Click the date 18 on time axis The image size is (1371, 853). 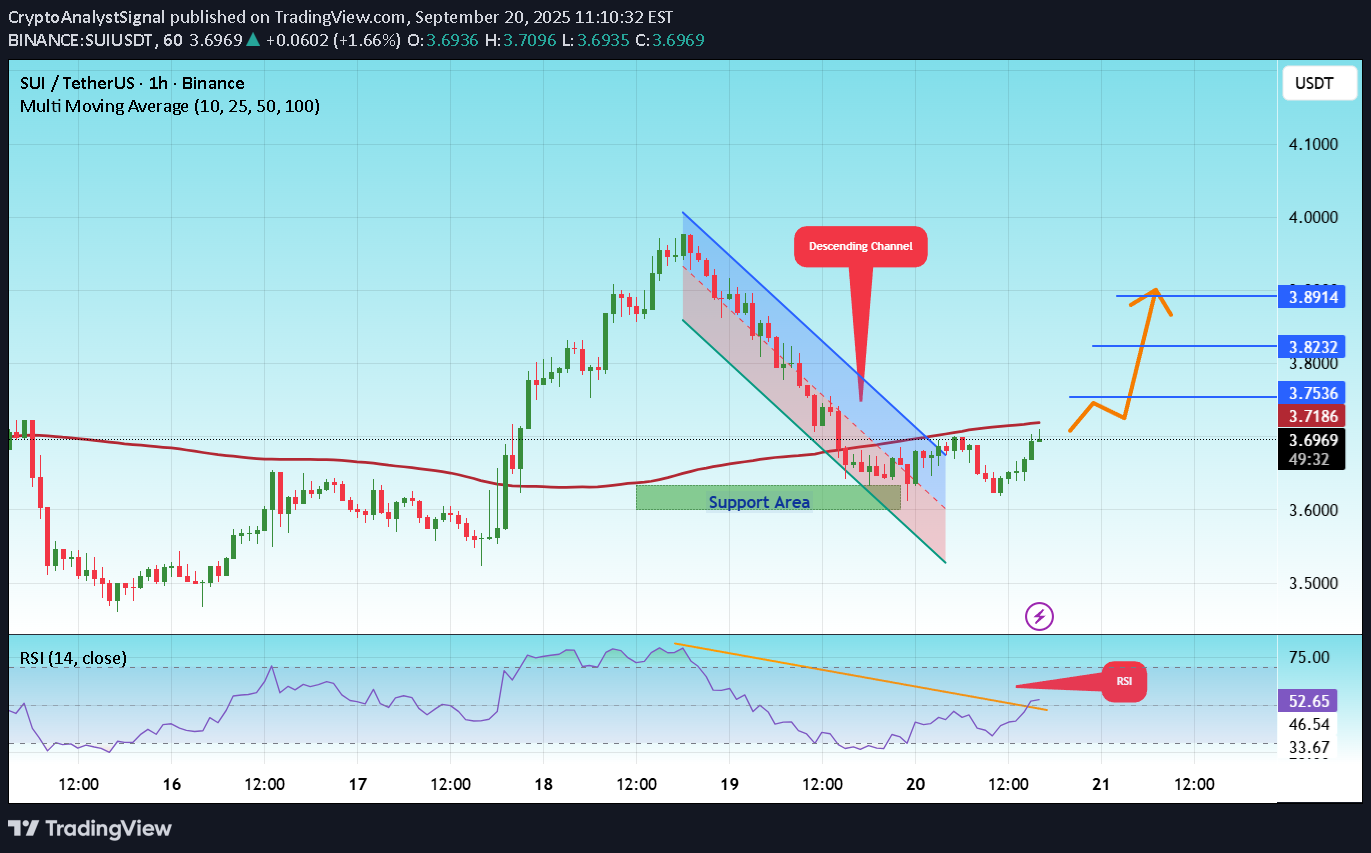(x=543, y=784)
